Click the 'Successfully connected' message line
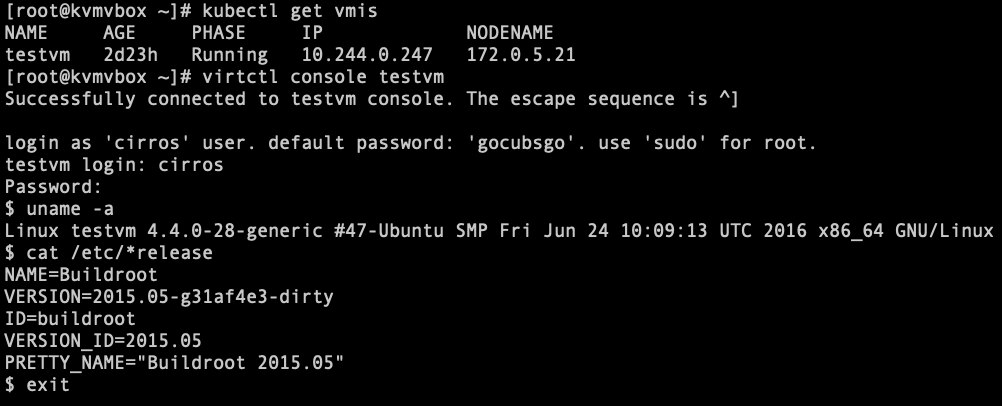 [x=372, y=99]
